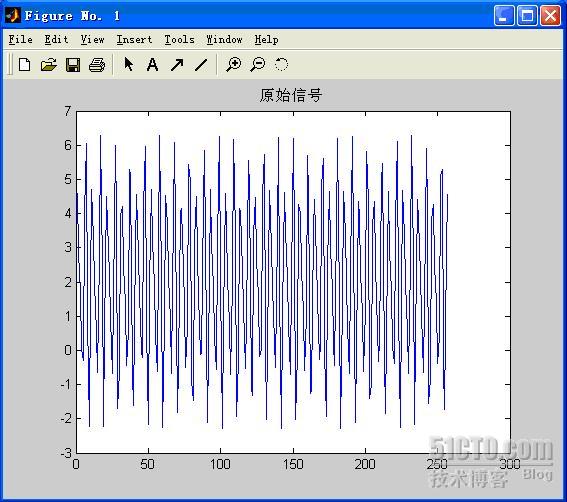Maximize the Figure No. 1 window
Image resolution: width=567 pixels, height=502 pixels.
527,16
